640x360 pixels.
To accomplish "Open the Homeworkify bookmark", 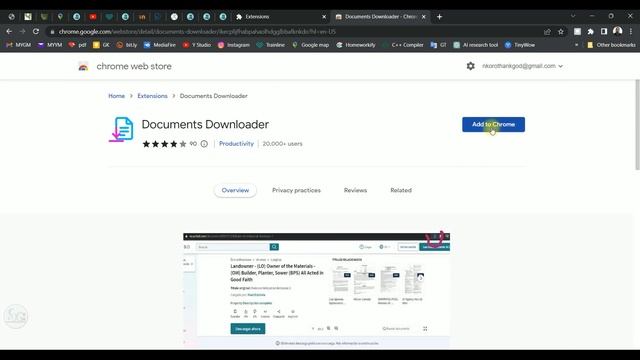I will pos(356,45).
